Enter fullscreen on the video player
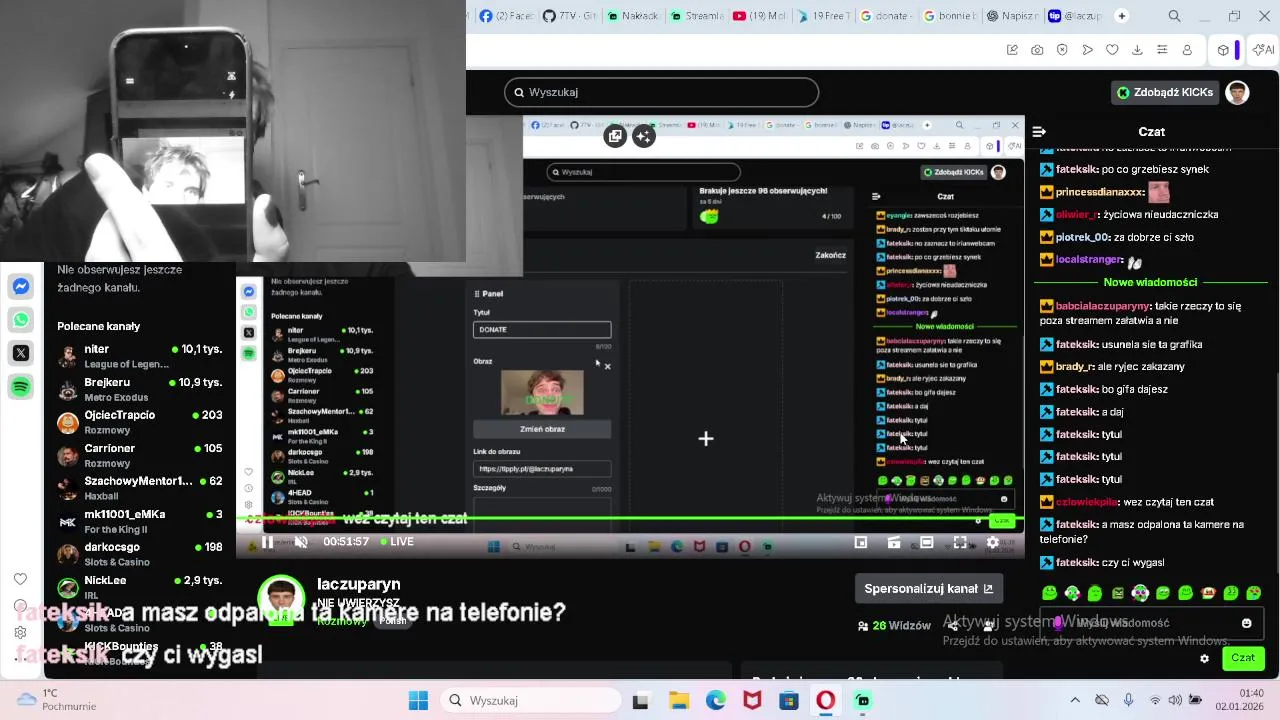This screenshot has width=1280, height=720. pyautogui.click(x=960, y=542)
